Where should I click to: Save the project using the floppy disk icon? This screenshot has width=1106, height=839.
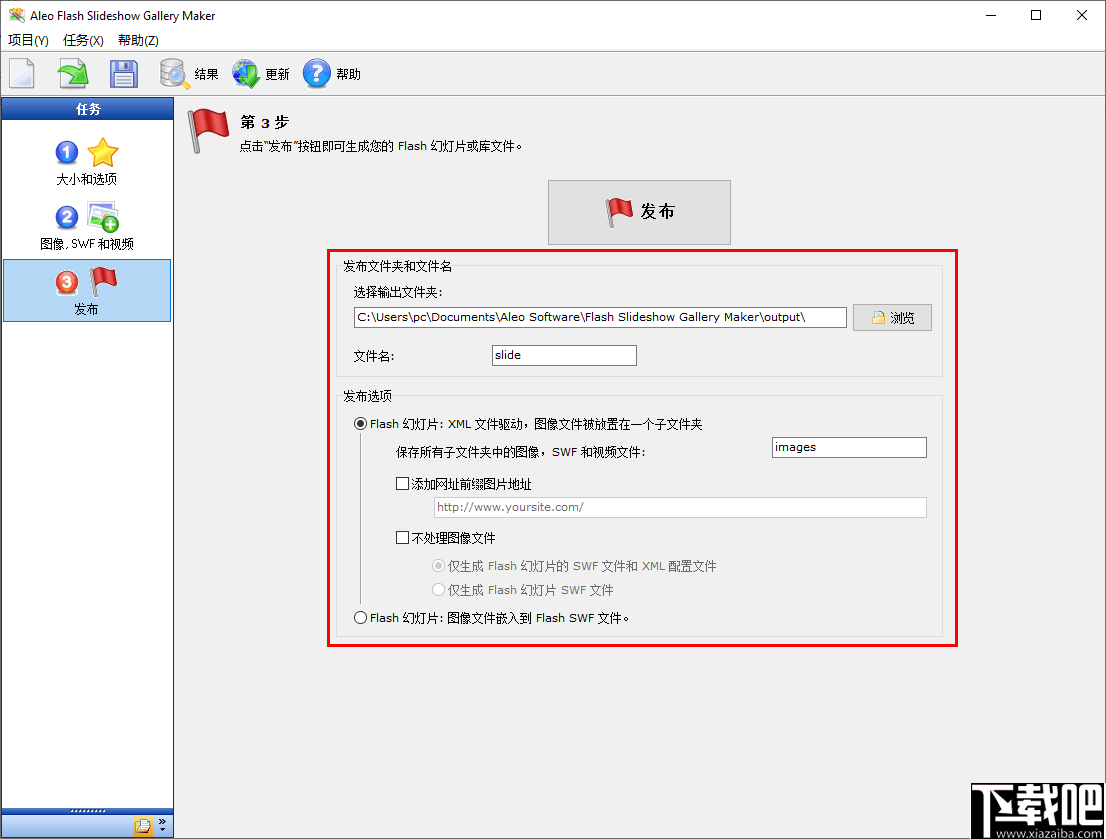point(123,73)
